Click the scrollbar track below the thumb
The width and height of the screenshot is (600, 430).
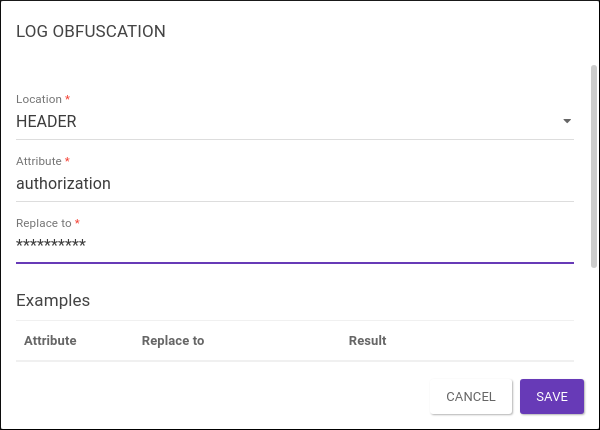click(594, 310)
